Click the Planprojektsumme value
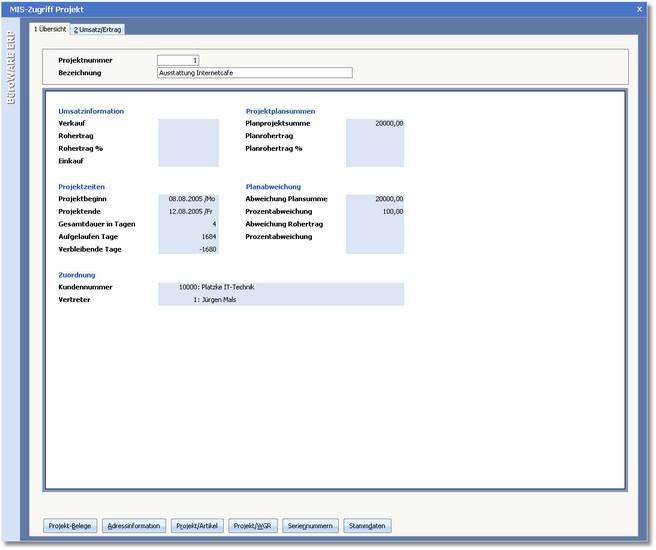 (x=375, y=124)
